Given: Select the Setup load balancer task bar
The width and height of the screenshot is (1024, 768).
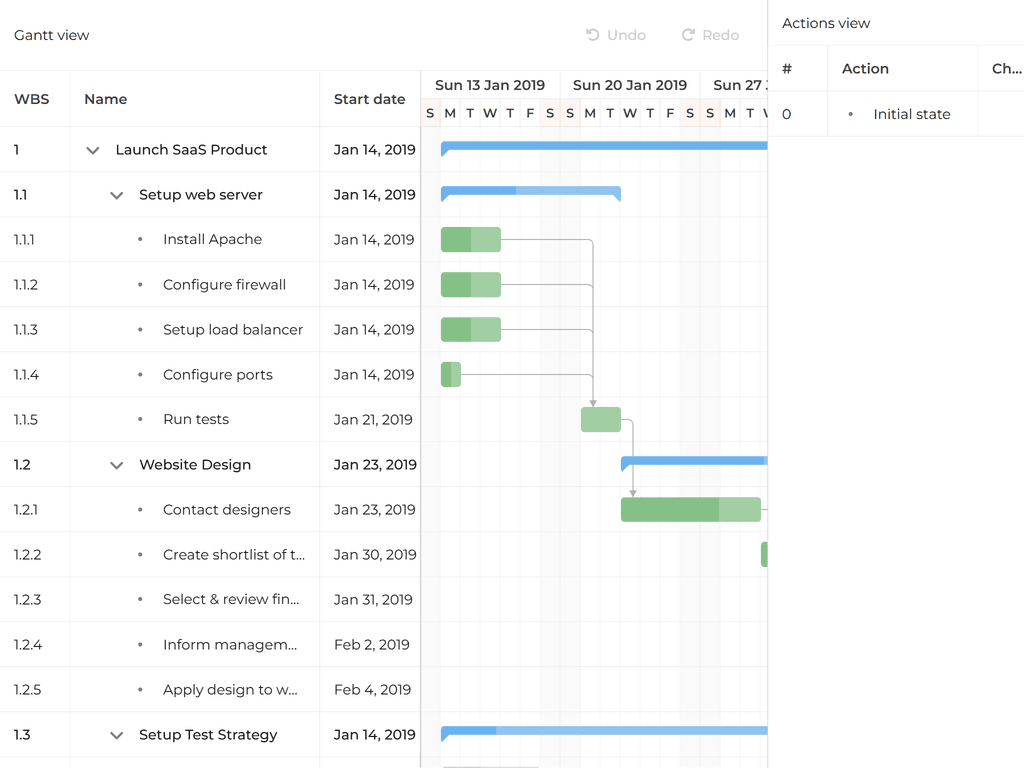Looking at the screenshot, I should [471, 330].
